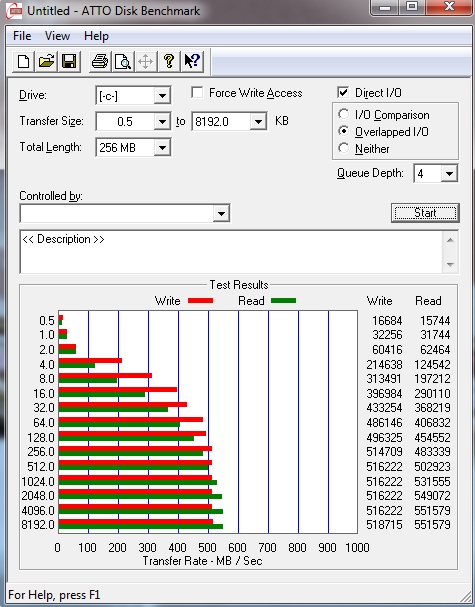Expand the Queue Depth dropdown

click(449, 173)
